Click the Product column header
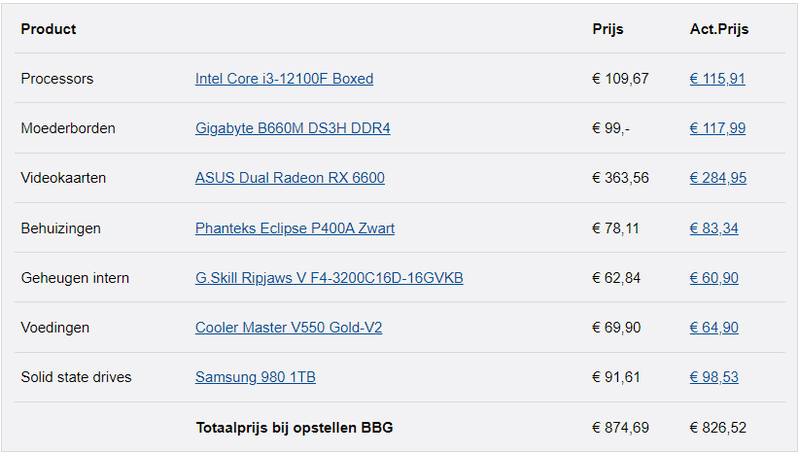 (x=48, y=29)
